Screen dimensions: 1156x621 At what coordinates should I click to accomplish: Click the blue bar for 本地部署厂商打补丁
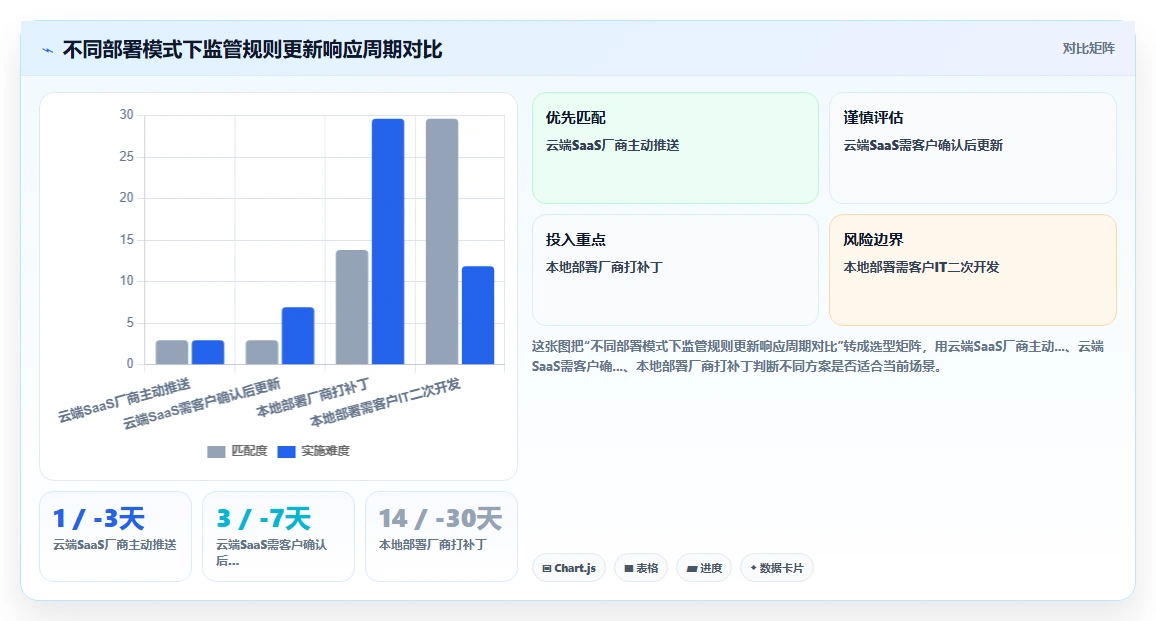(388, 241)
